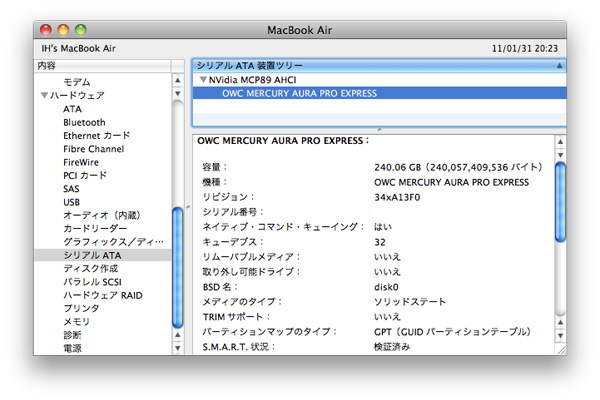This screenshot has width=600, height=400.
Task: Click the sidebar scrollbar bottom down arrow
Action: (178, 348)
